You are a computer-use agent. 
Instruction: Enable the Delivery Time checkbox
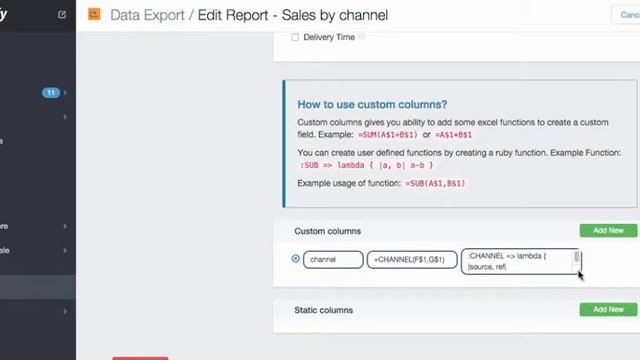click(x=295, y=37)
